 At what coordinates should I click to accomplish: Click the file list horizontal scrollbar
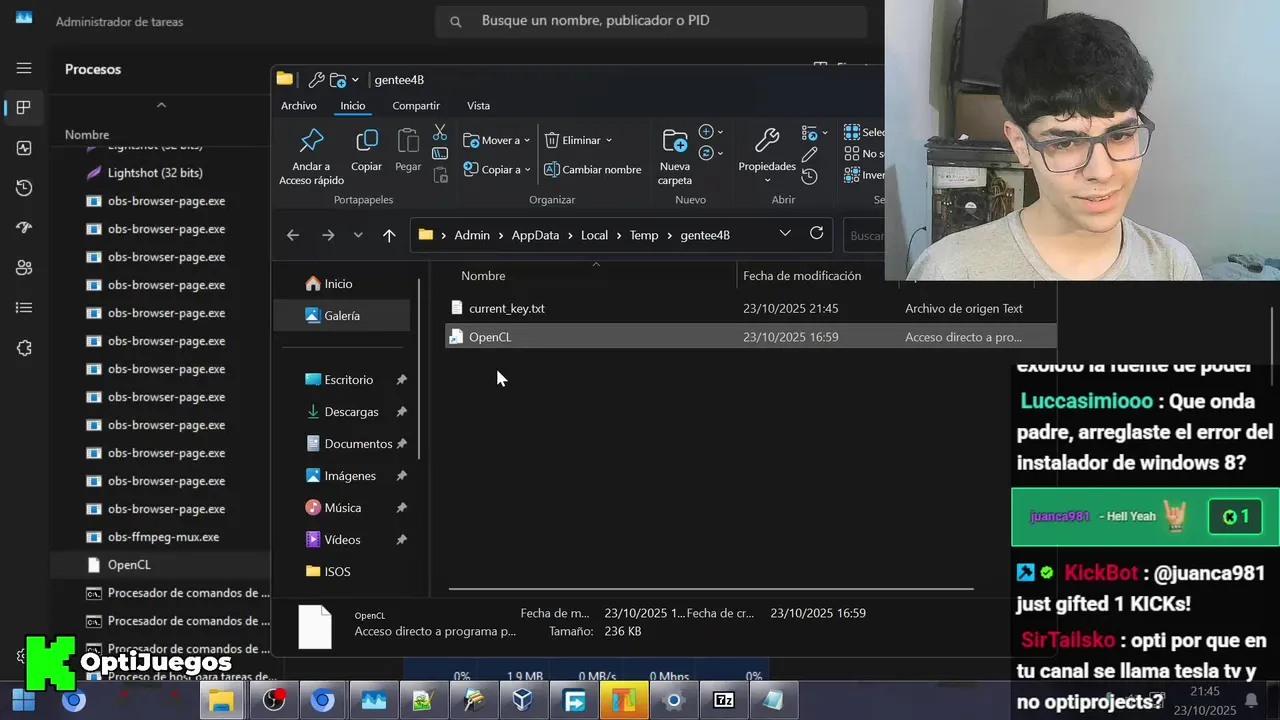pos(711,588)
